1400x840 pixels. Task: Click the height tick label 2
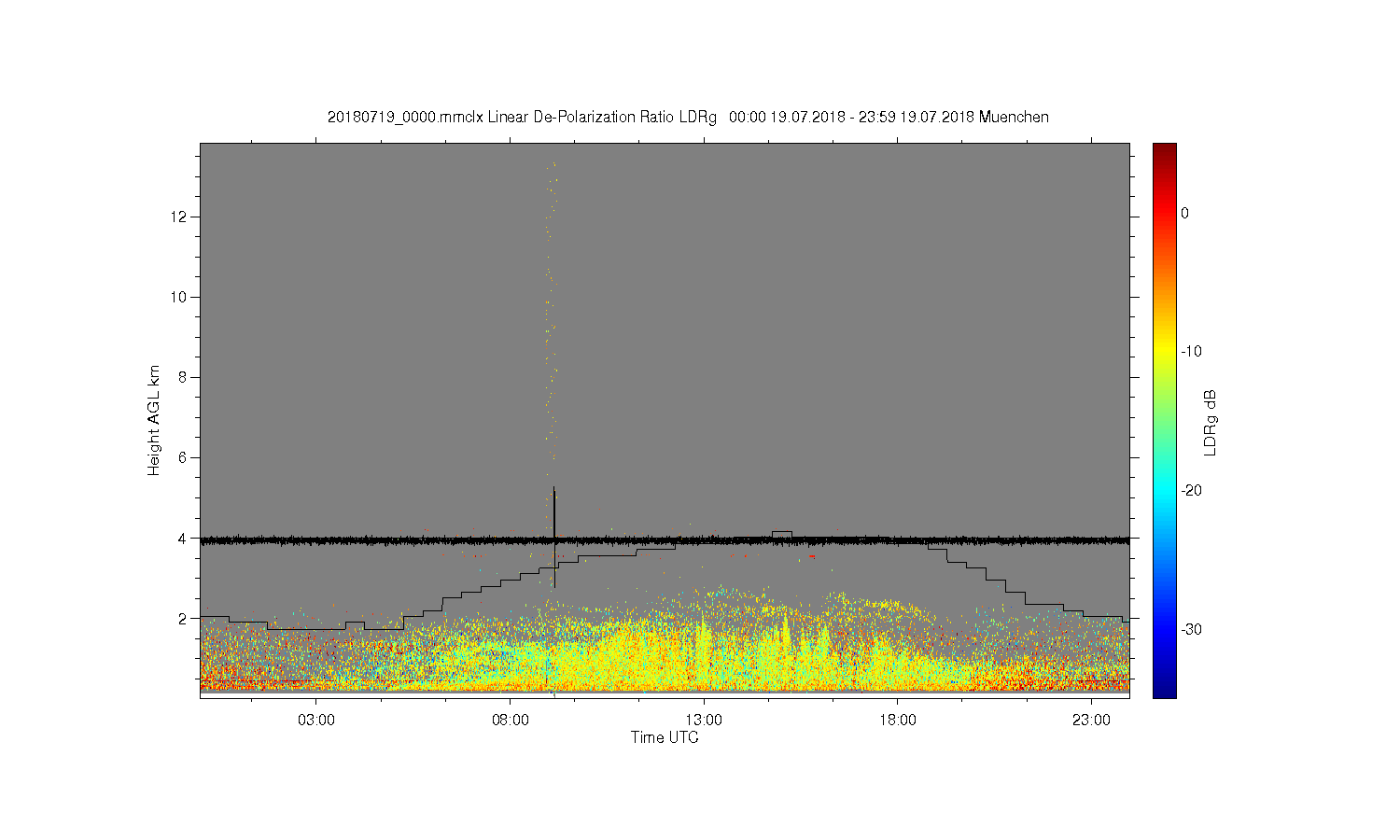coord(184,618)
